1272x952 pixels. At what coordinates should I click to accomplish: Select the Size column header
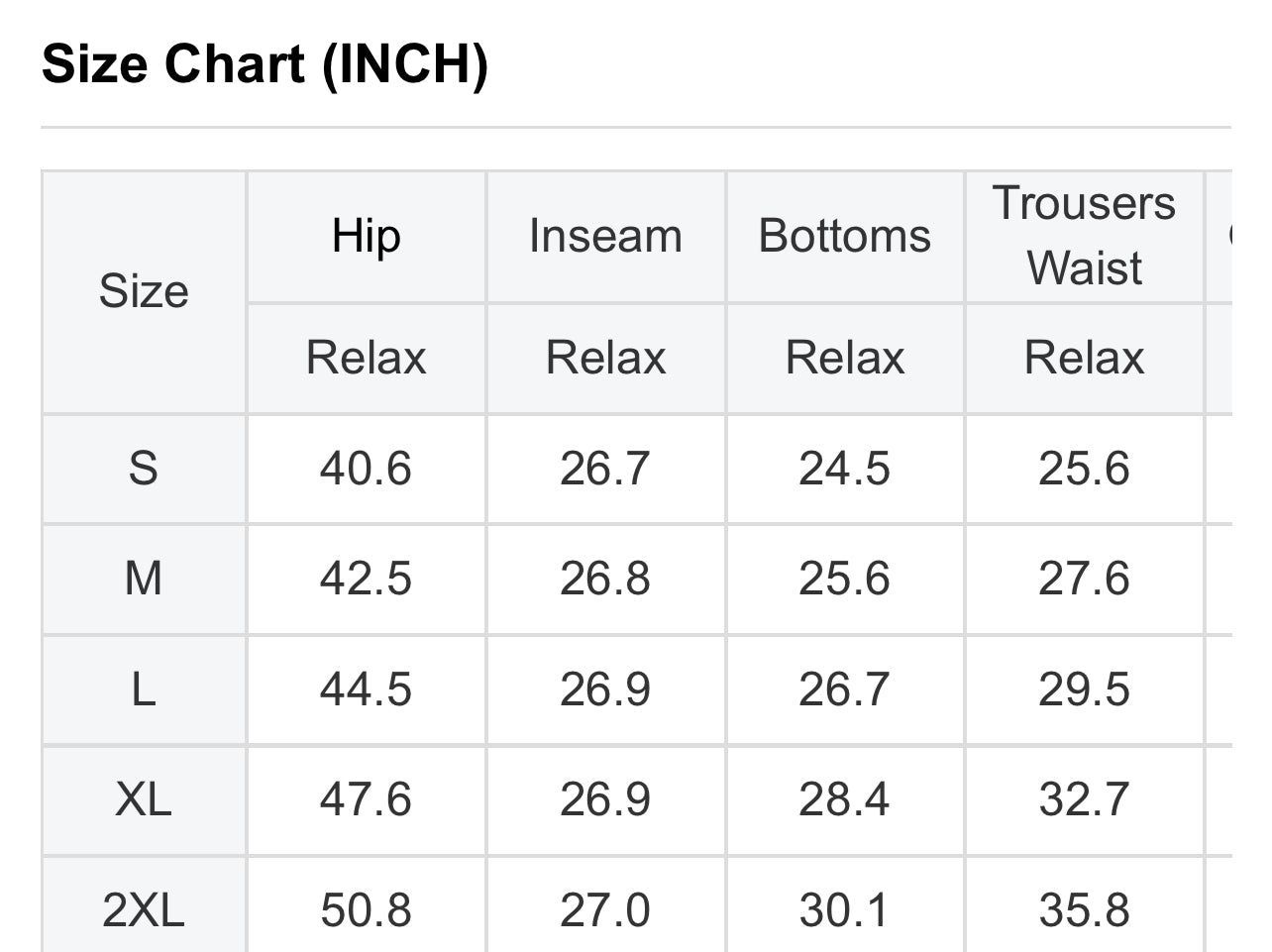(x=144, y=291)
